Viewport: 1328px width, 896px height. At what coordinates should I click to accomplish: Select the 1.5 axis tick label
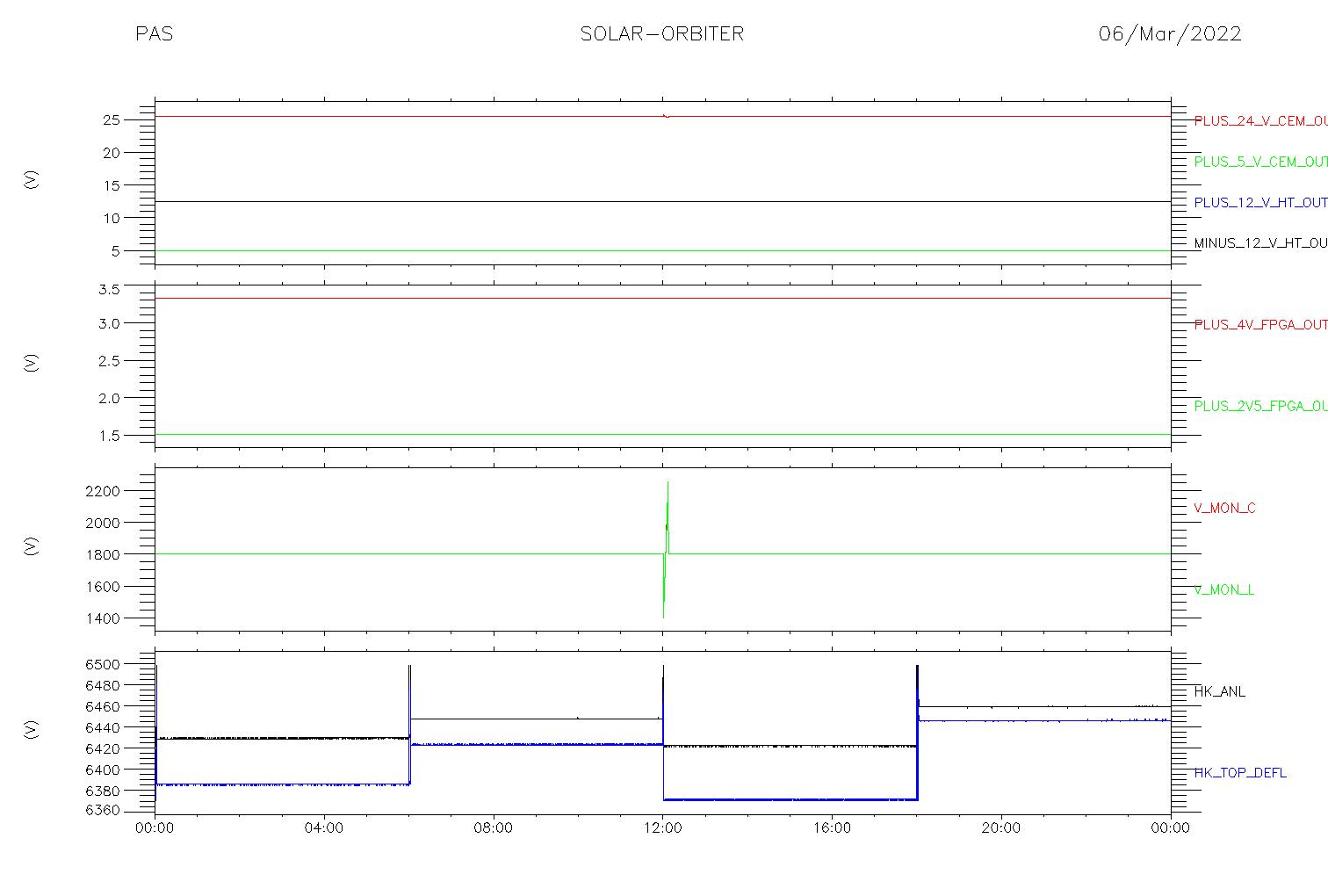(109, 436)
